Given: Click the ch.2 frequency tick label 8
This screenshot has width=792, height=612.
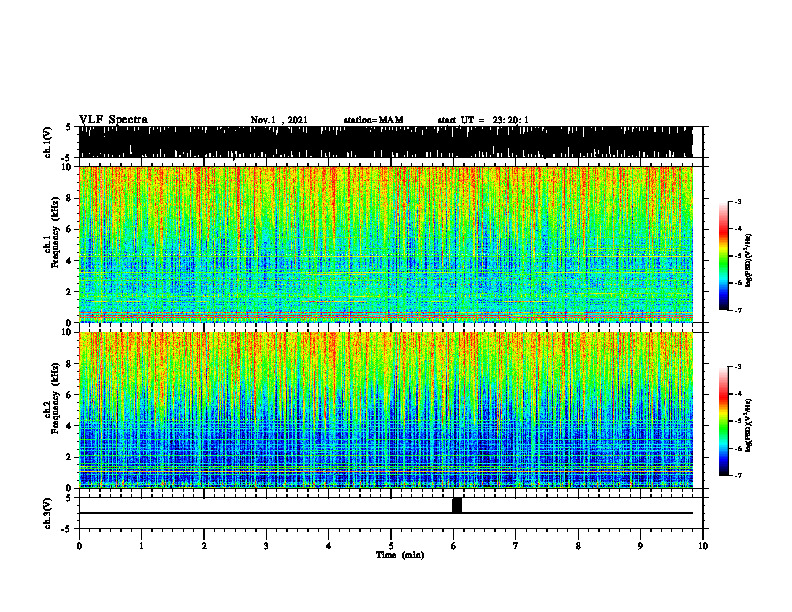Looking at the screenshot, I should pyautogui.click(x=70, y=364).
